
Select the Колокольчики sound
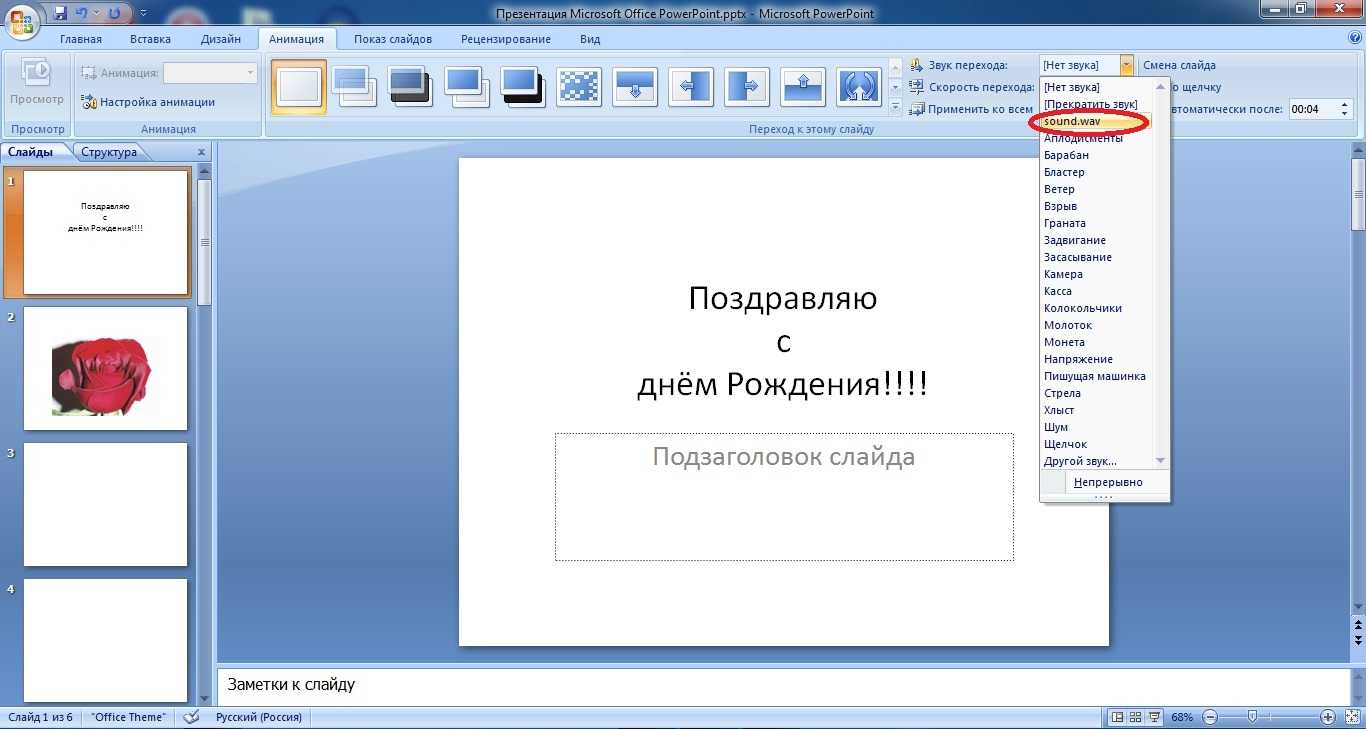coord(1096,308)
